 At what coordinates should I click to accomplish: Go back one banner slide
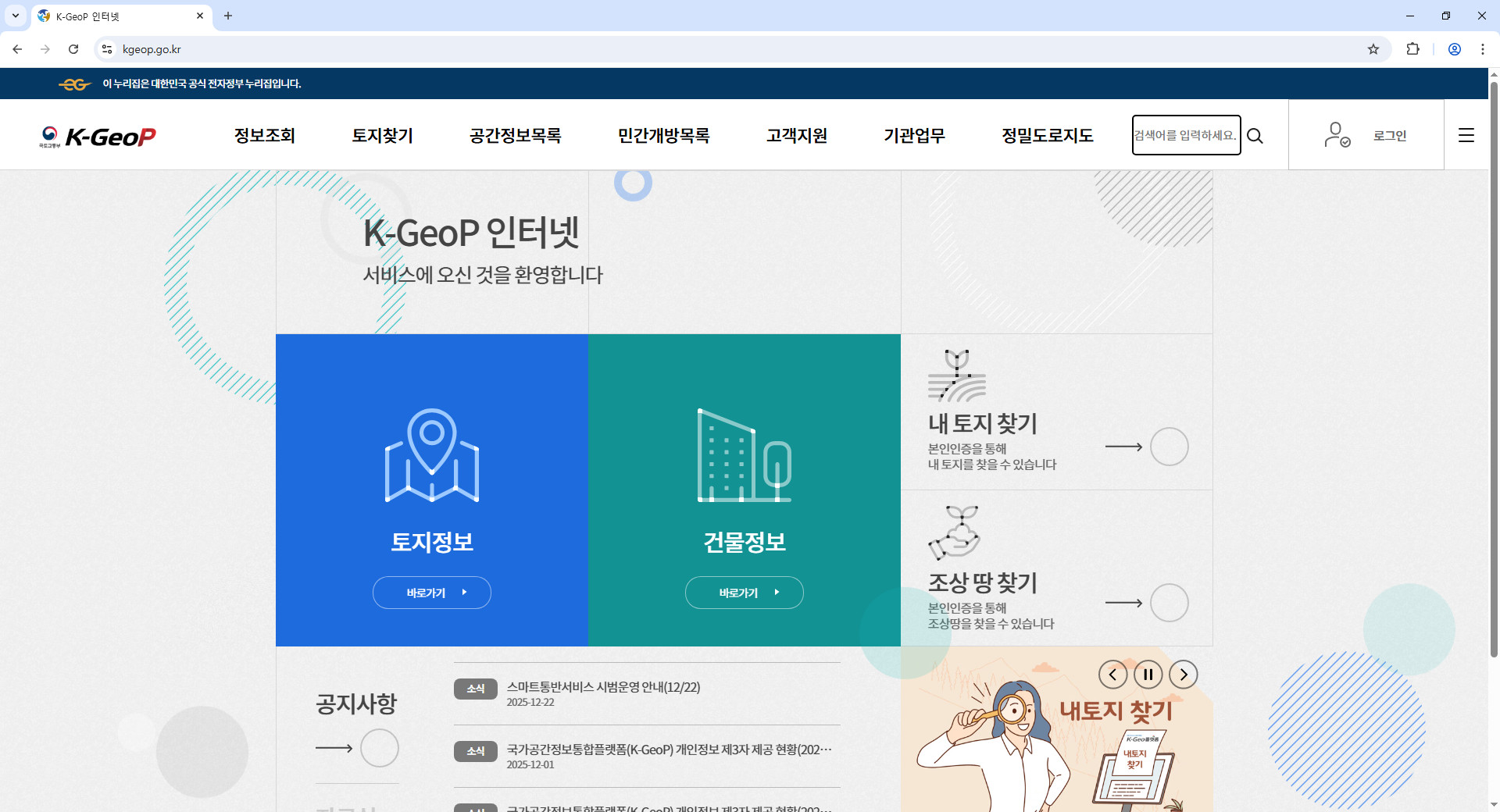click(1112, 675)
